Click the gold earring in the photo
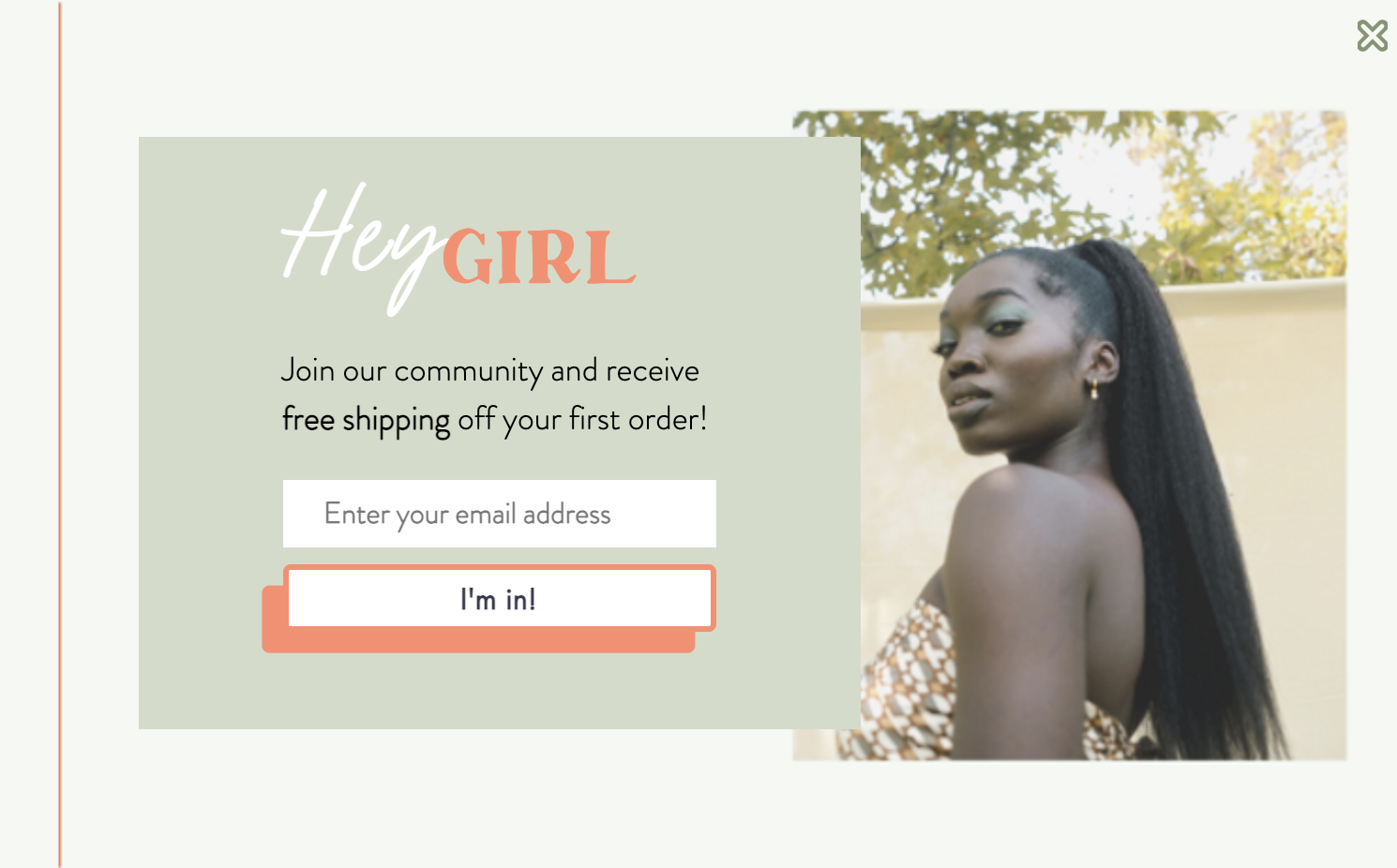Screen dimensions: 1397x868 (x=1094, y=388)
